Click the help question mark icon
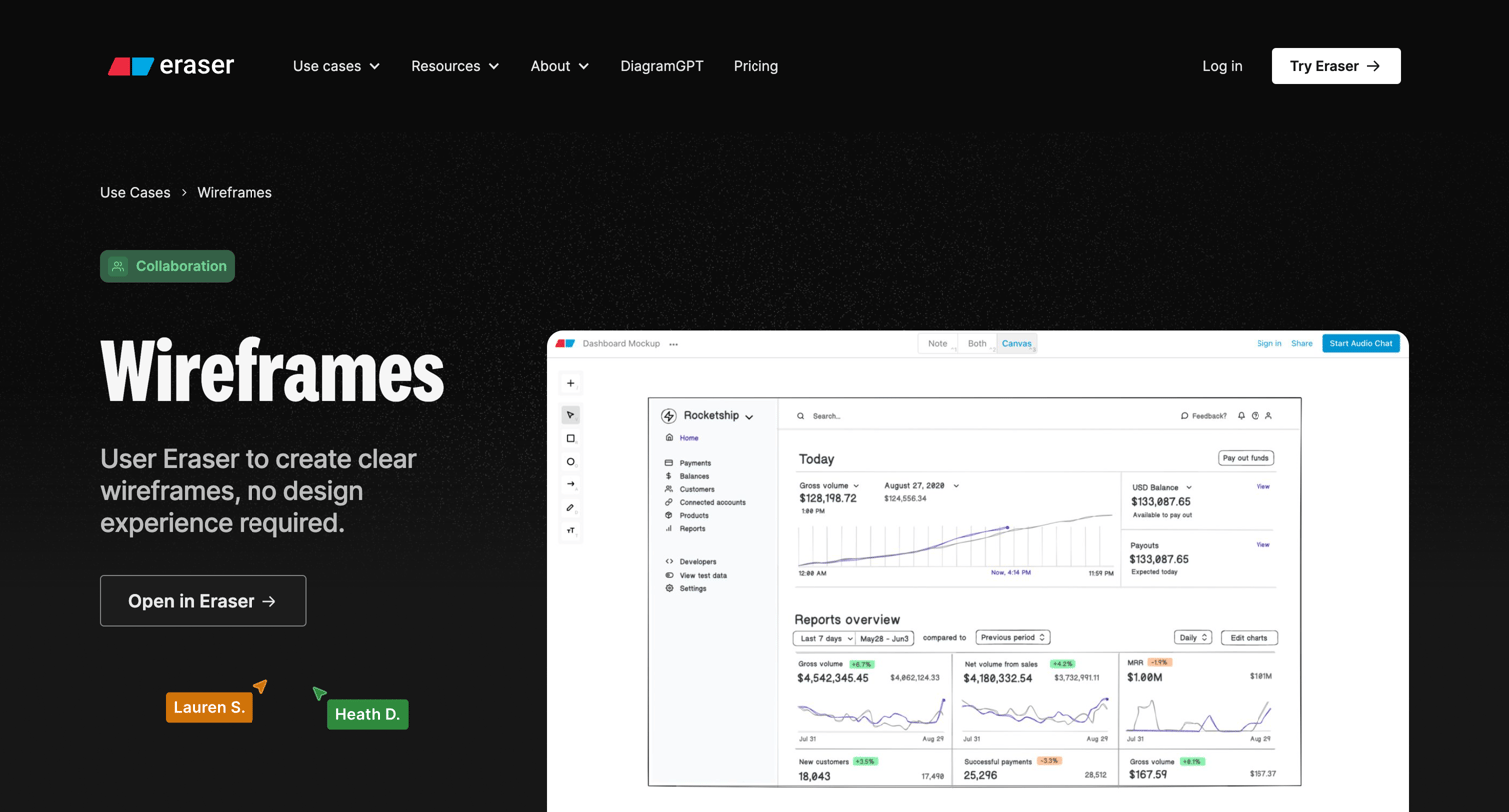 click(1256, 416)
